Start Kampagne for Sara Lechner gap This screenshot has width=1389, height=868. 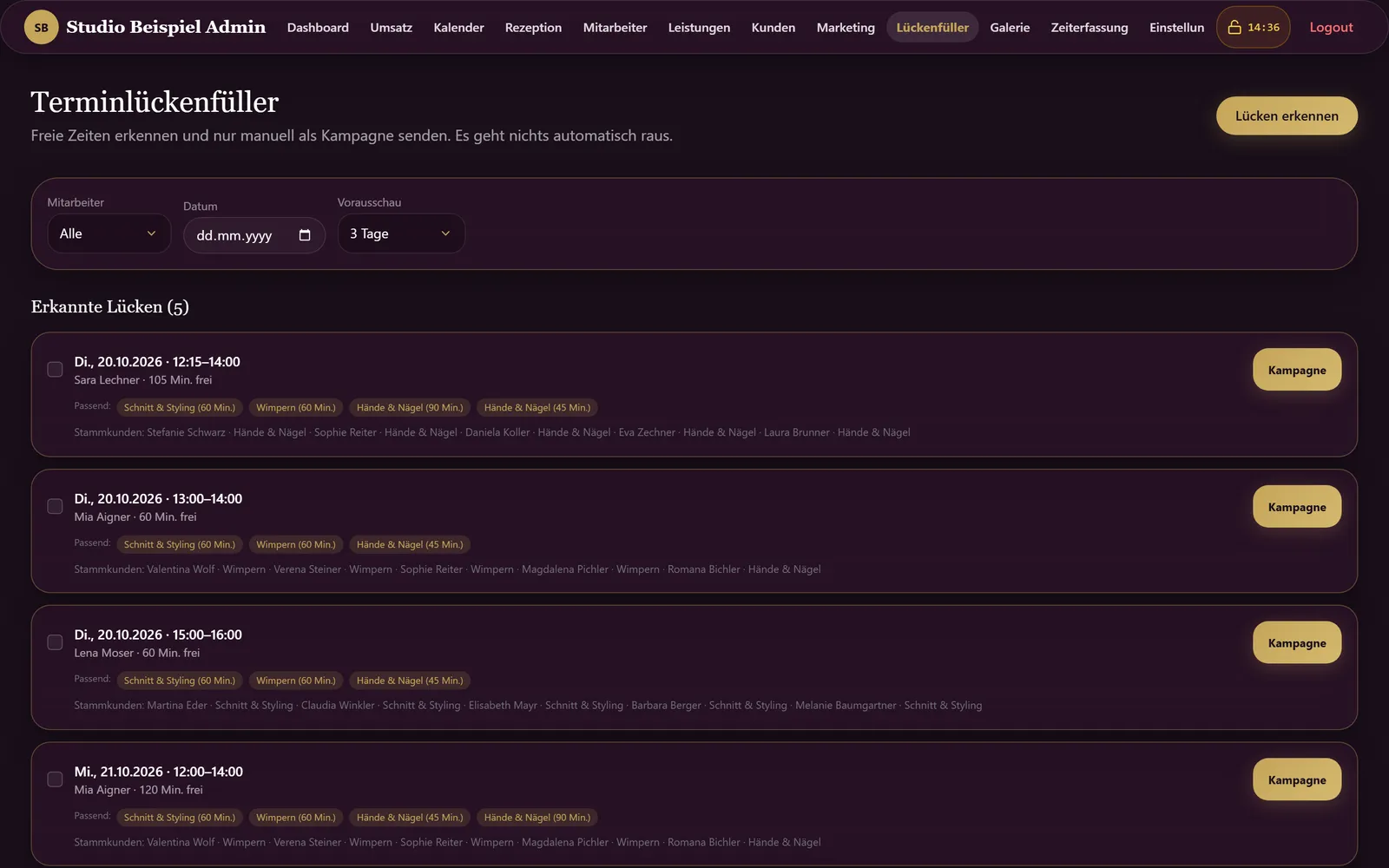click(1296, 370)
